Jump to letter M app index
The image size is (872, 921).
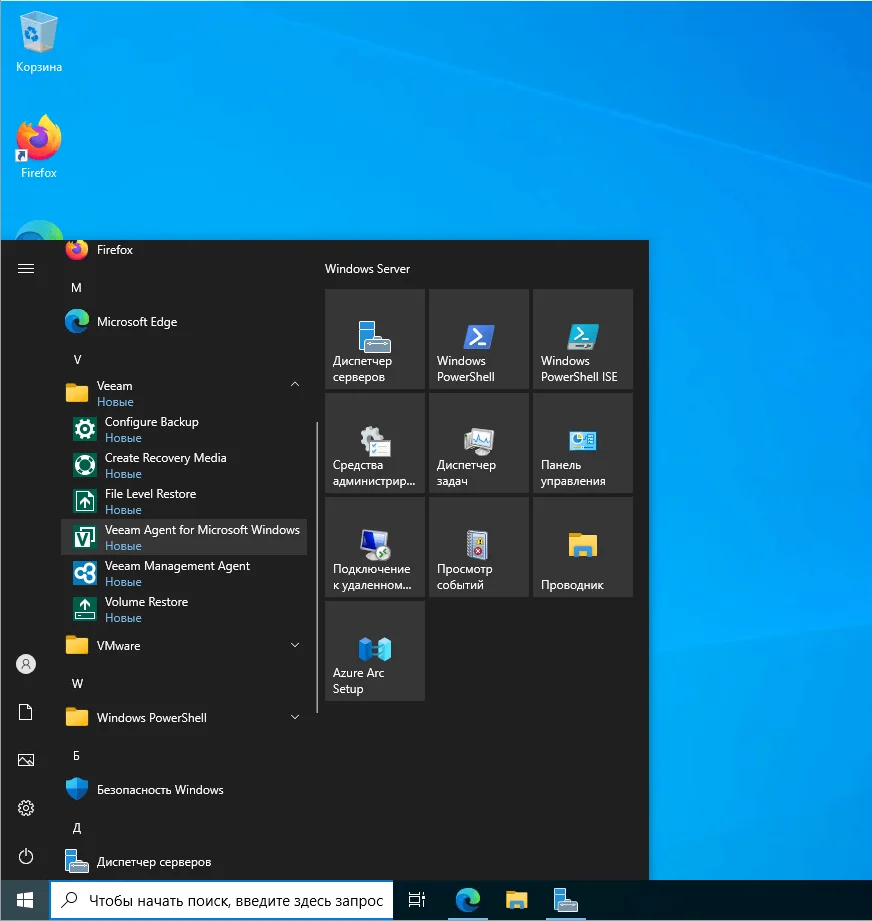tap(76, 288)
